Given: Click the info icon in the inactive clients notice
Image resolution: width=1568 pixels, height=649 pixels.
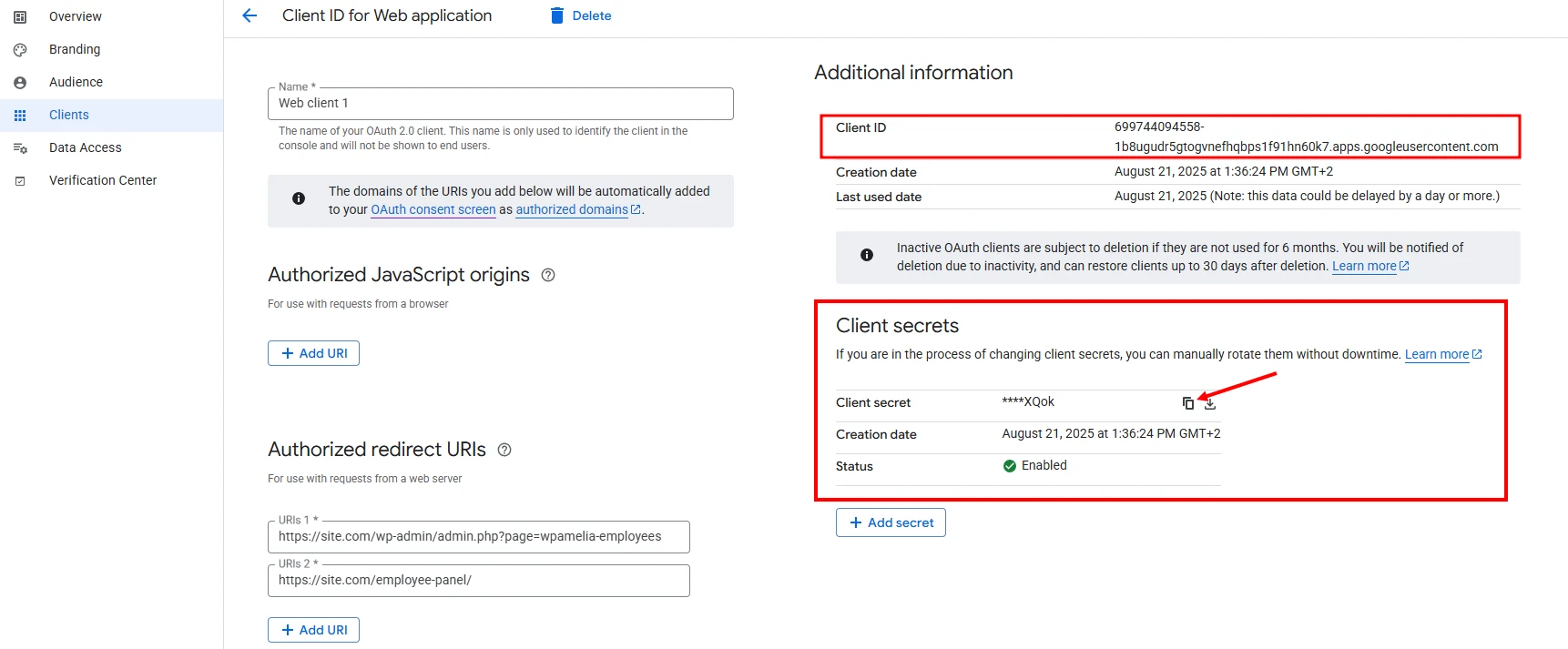Looking at the screenshot, I should (867, 255).
